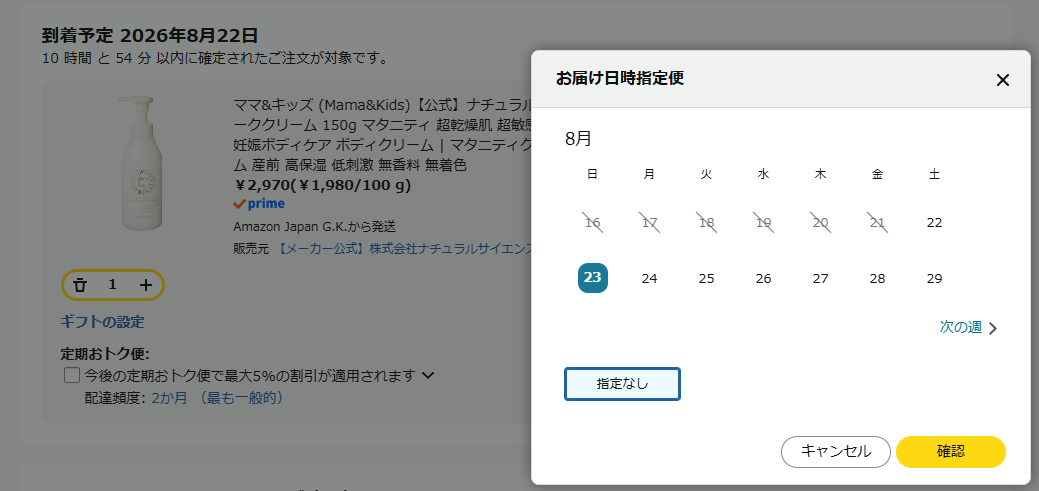This screenshot has width=1039, height=491.
Task: Pick date 26 on the calendar
Action: 763,278
